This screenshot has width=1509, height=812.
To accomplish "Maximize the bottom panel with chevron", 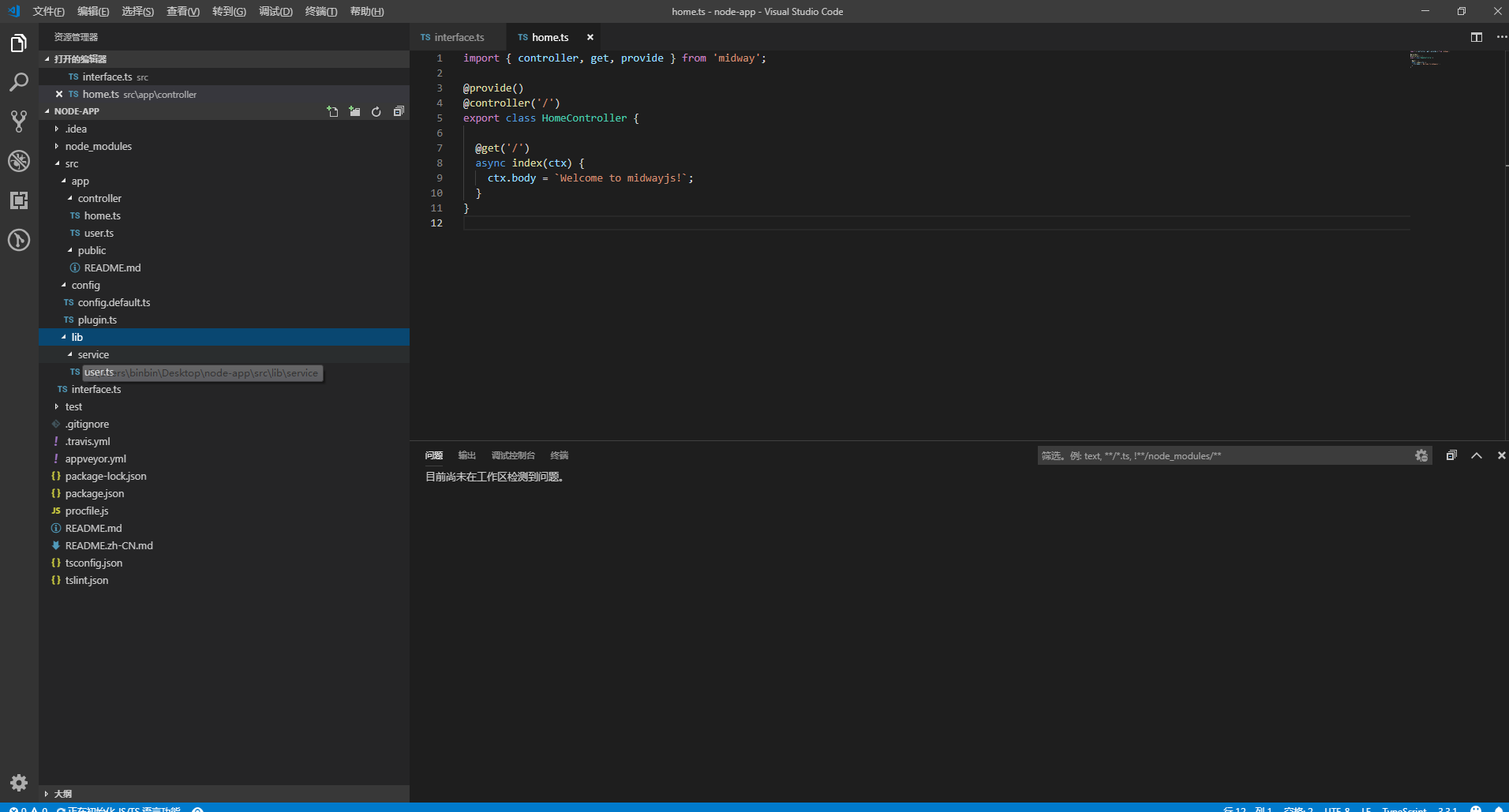I will 1477,455.
